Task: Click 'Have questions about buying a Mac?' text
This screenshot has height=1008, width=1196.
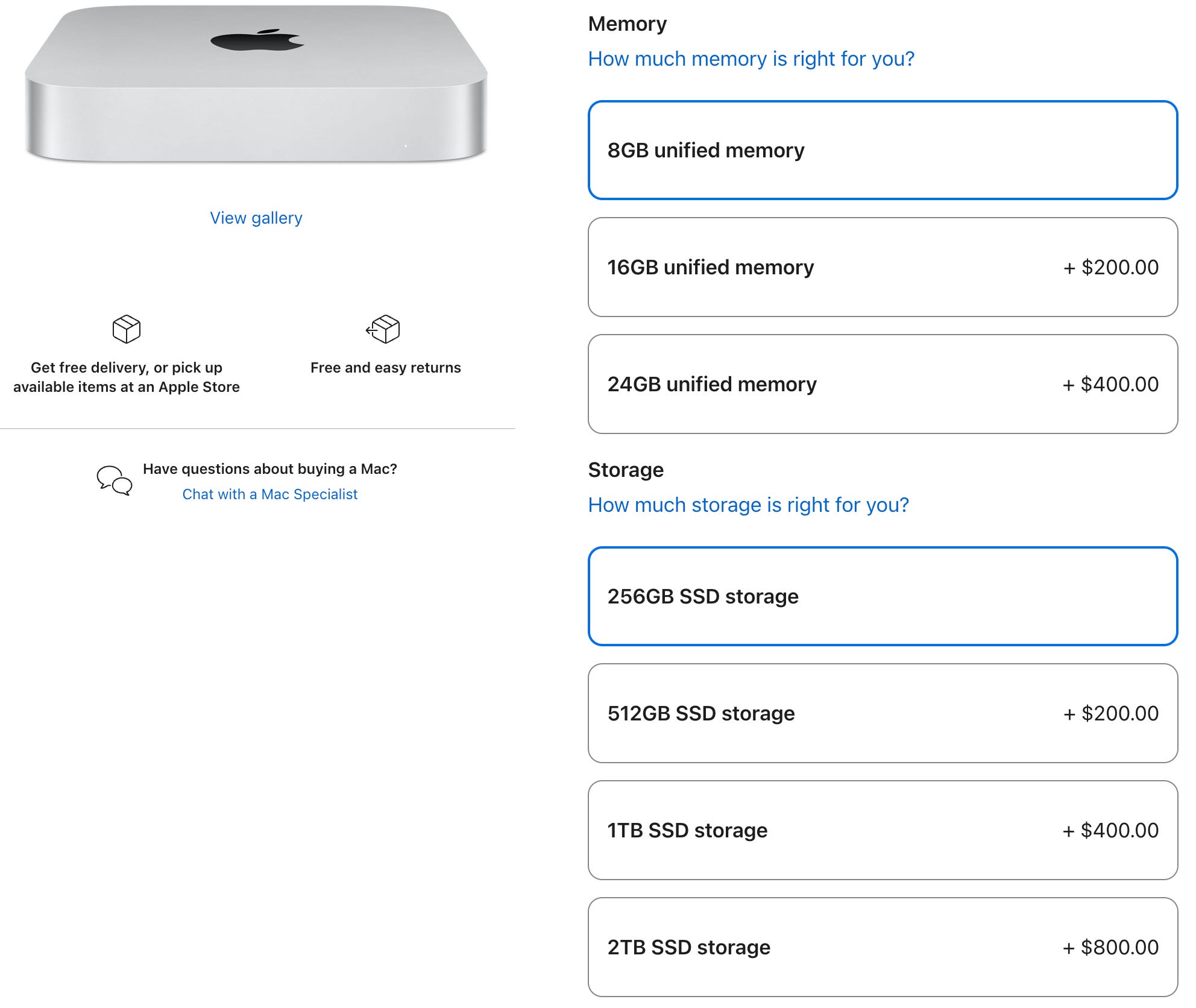Action: point(270,469)
